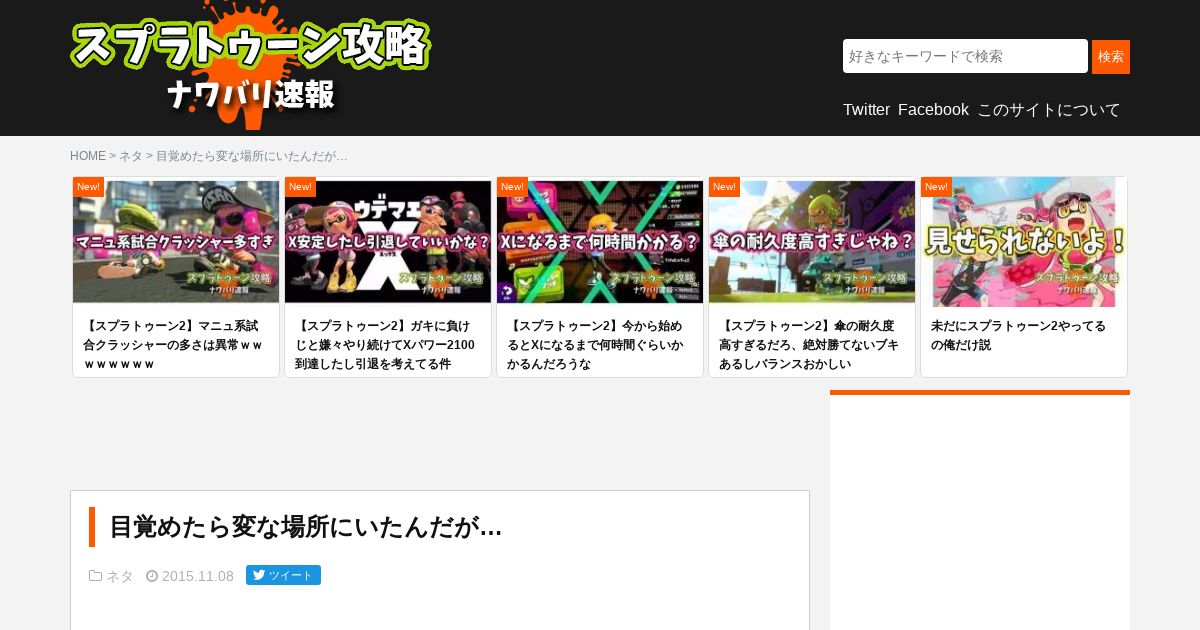Click the スプラトゥーン攻略 ナワバリ速報 site logo
The image size is (1200, 630).
pos(250,65)
